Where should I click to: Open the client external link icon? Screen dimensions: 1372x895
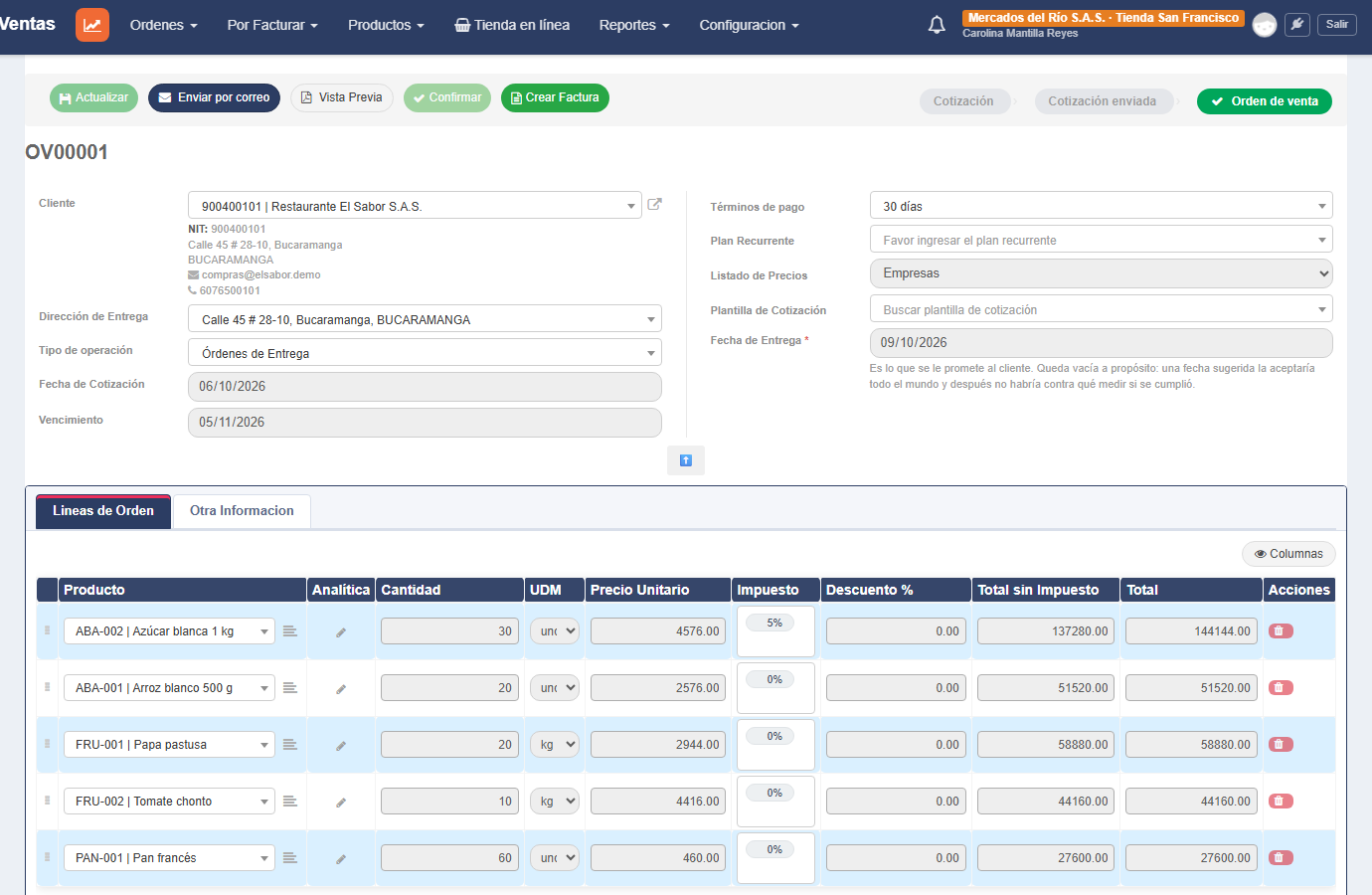(x=654, y=204)
